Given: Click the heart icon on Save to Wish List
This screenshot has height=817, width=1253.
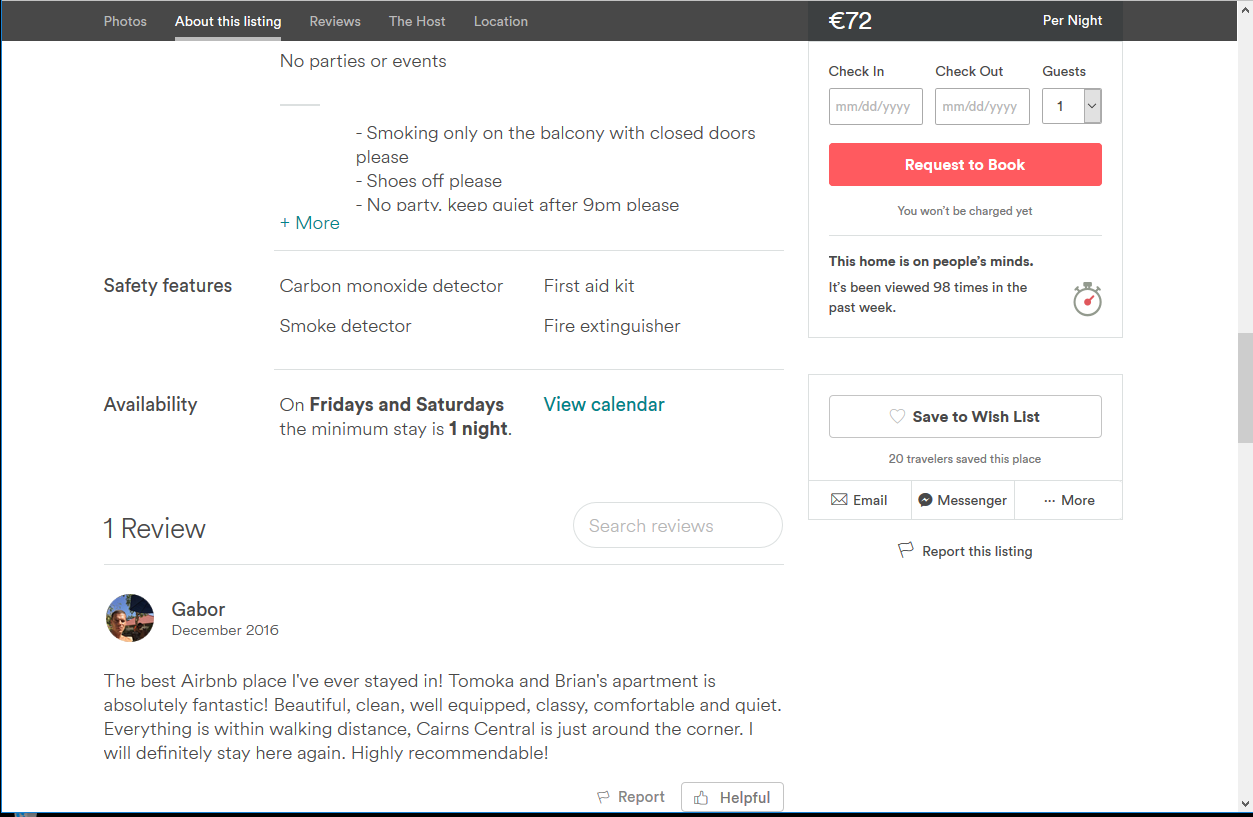Looking at the screenshot, I should (x=897, y=417).
